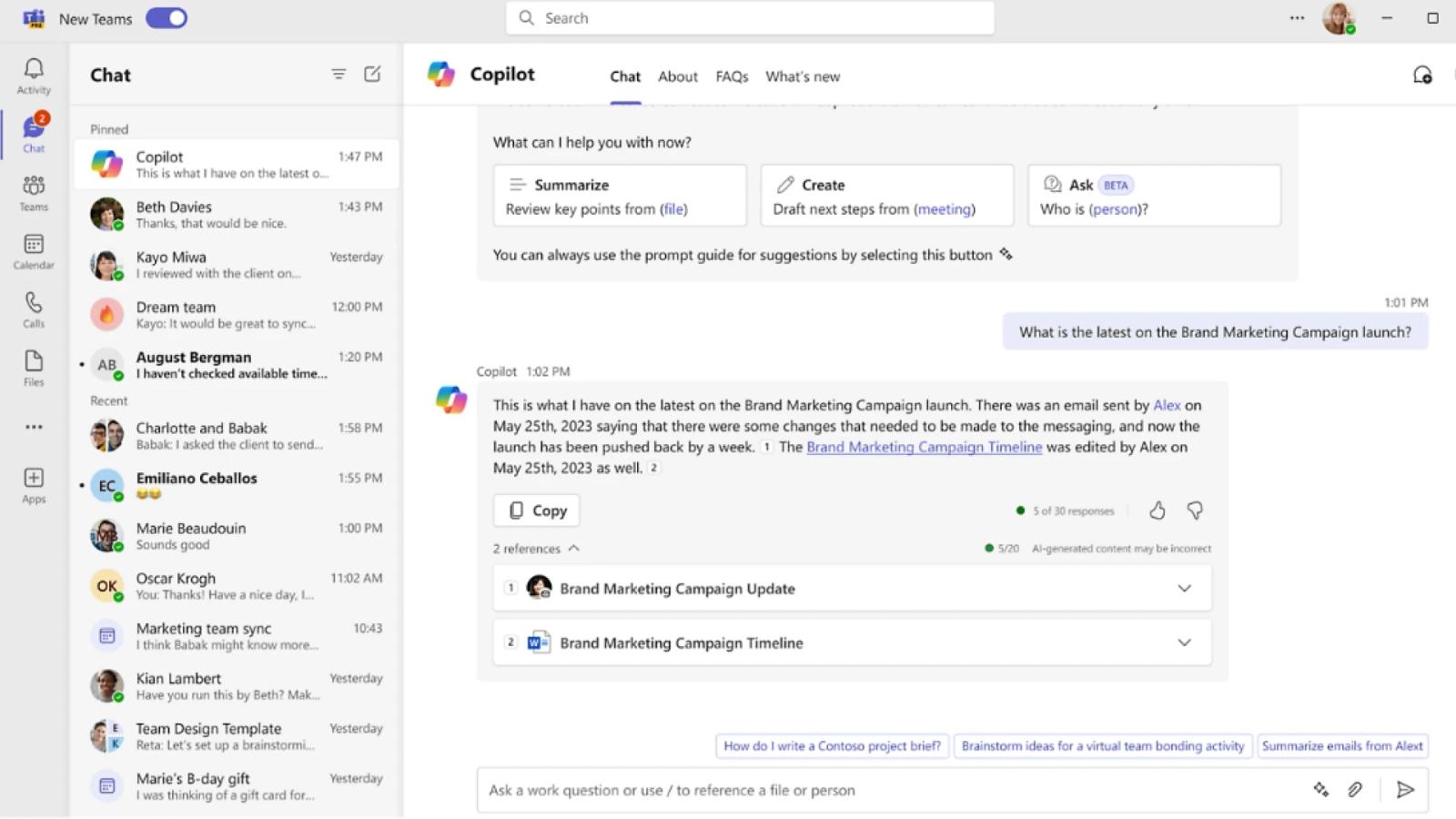The width and height of the screenshot is (1456, 819).
Task: Open Apps in the left rail
Action: tap(34, 485)
